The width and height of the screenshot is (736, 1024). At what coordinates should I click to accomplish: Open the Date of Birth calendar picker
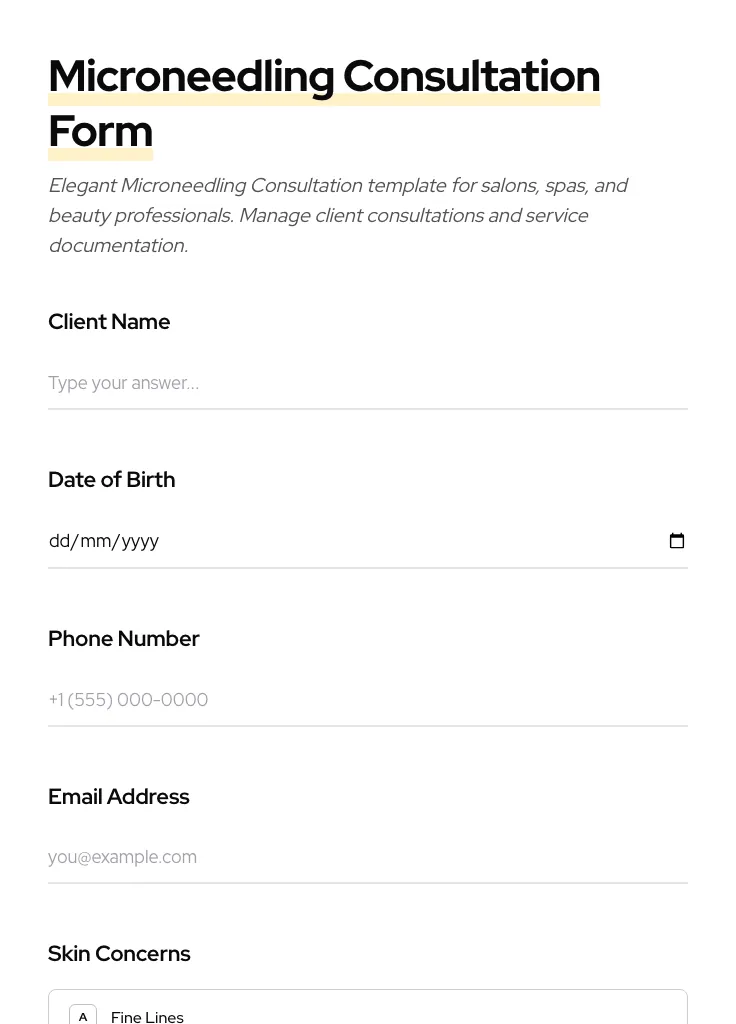[677, 541]
